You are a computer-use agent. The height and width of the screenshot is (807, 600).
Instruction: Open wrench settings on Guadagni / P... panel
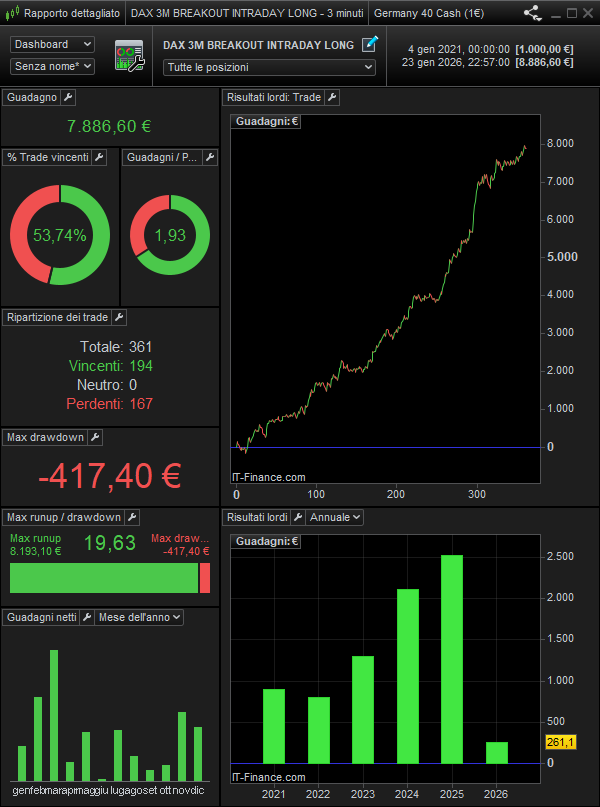[x=209, y=157]
